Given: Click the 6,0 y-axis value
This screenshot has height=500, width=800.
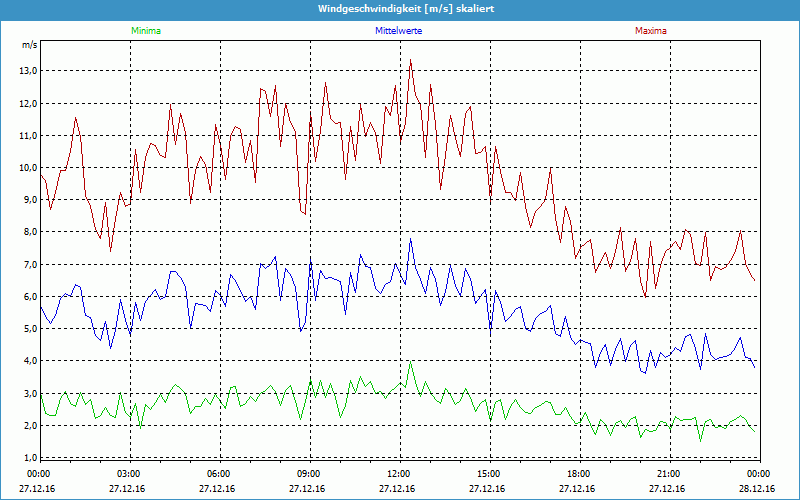Looking at the screenshot, I should point(30,297).
